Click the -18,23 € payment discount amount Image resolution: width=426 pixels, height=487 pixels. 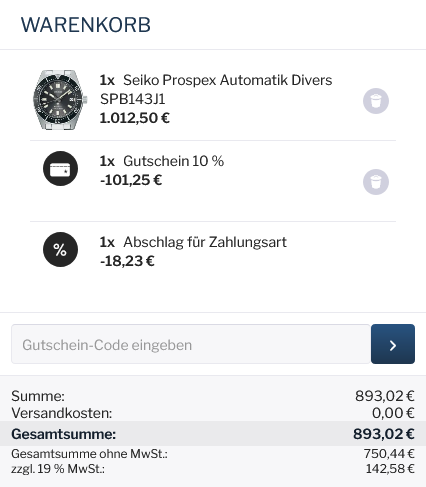(x=127, y=261)
